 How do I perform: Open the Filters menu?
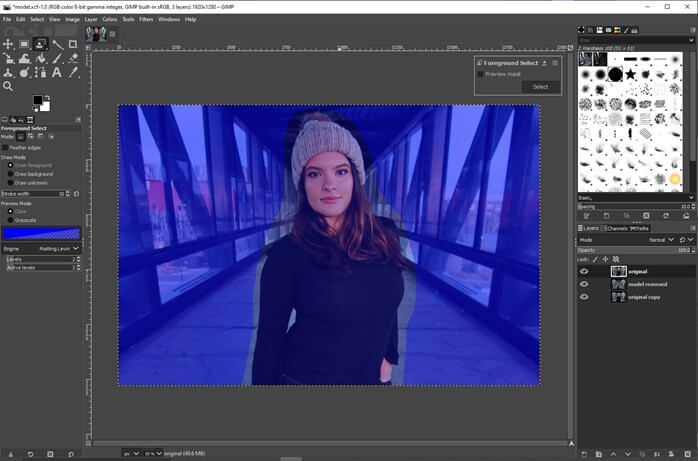pos(146,20)
